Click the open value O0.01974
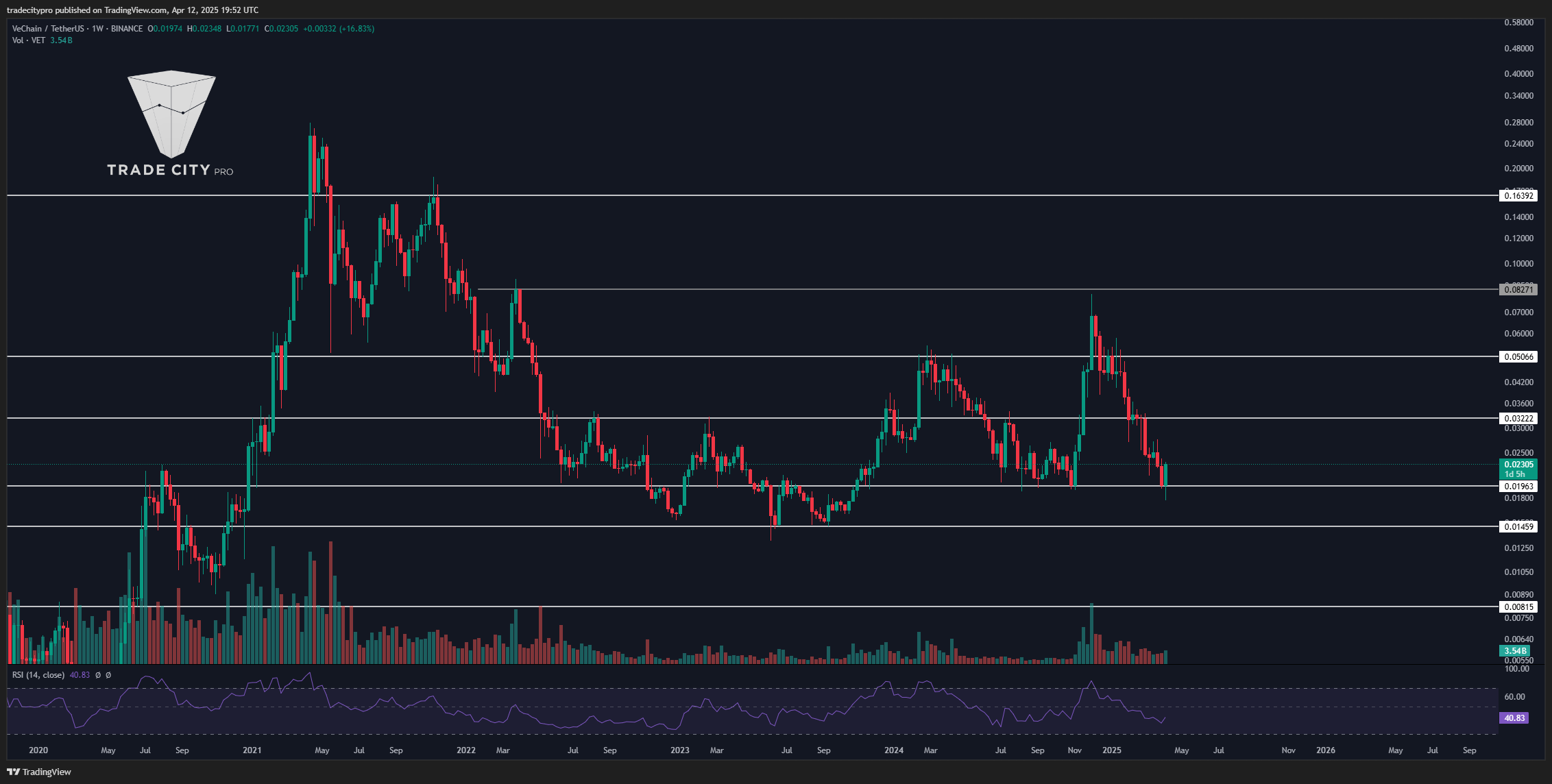The image size is (1552, 784). [x=165, y=29]
